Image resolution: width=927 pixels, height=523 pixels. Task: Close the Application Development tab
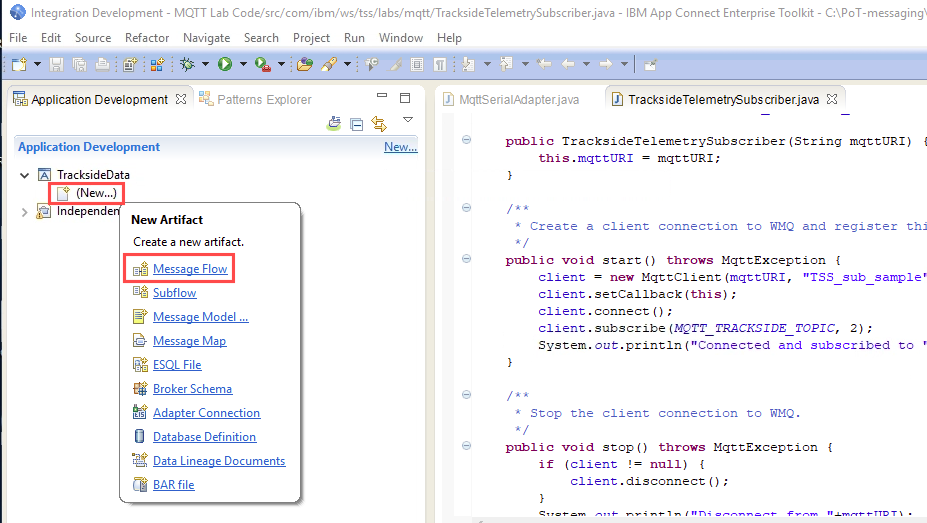tap(181, 99)
